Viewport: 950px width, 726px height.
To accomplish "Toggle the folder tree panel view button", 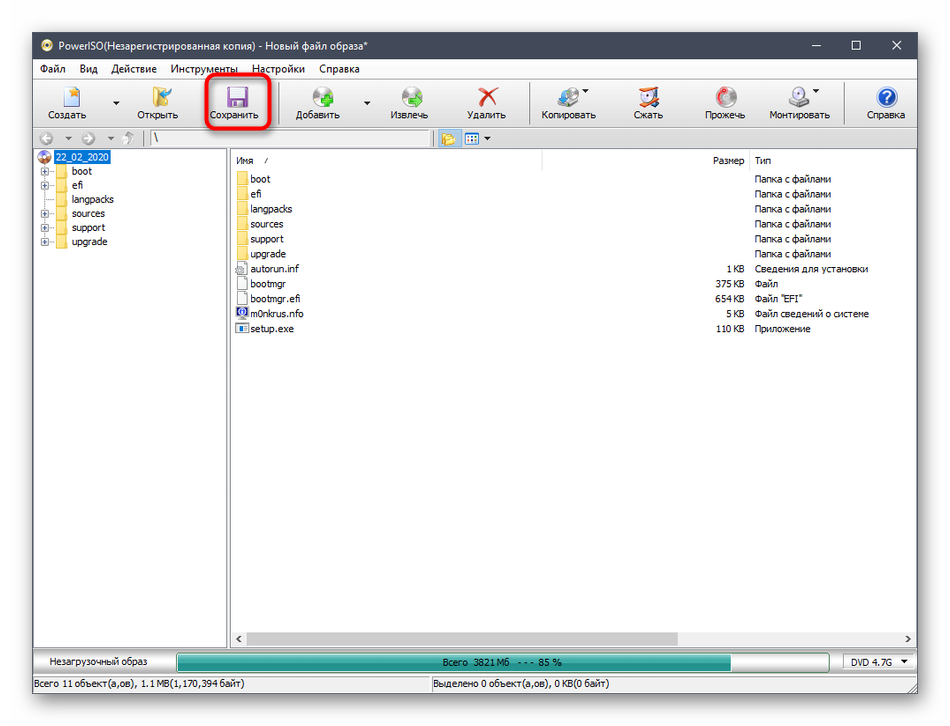I will click(x=447, y=139).
